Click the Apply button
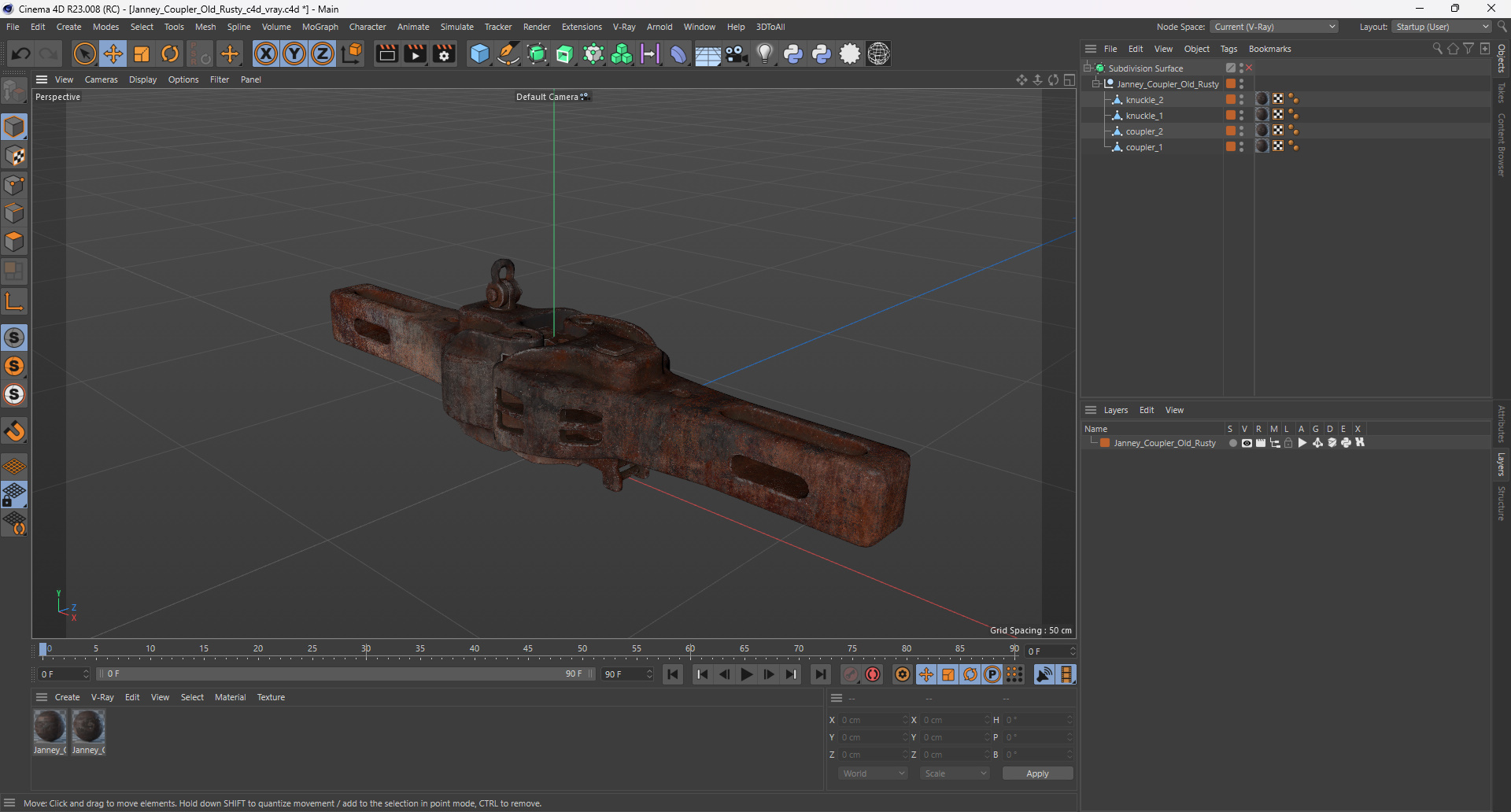Image resolution: width=1511 pixels, height=812 pixels. click(x=1037, y=773)
